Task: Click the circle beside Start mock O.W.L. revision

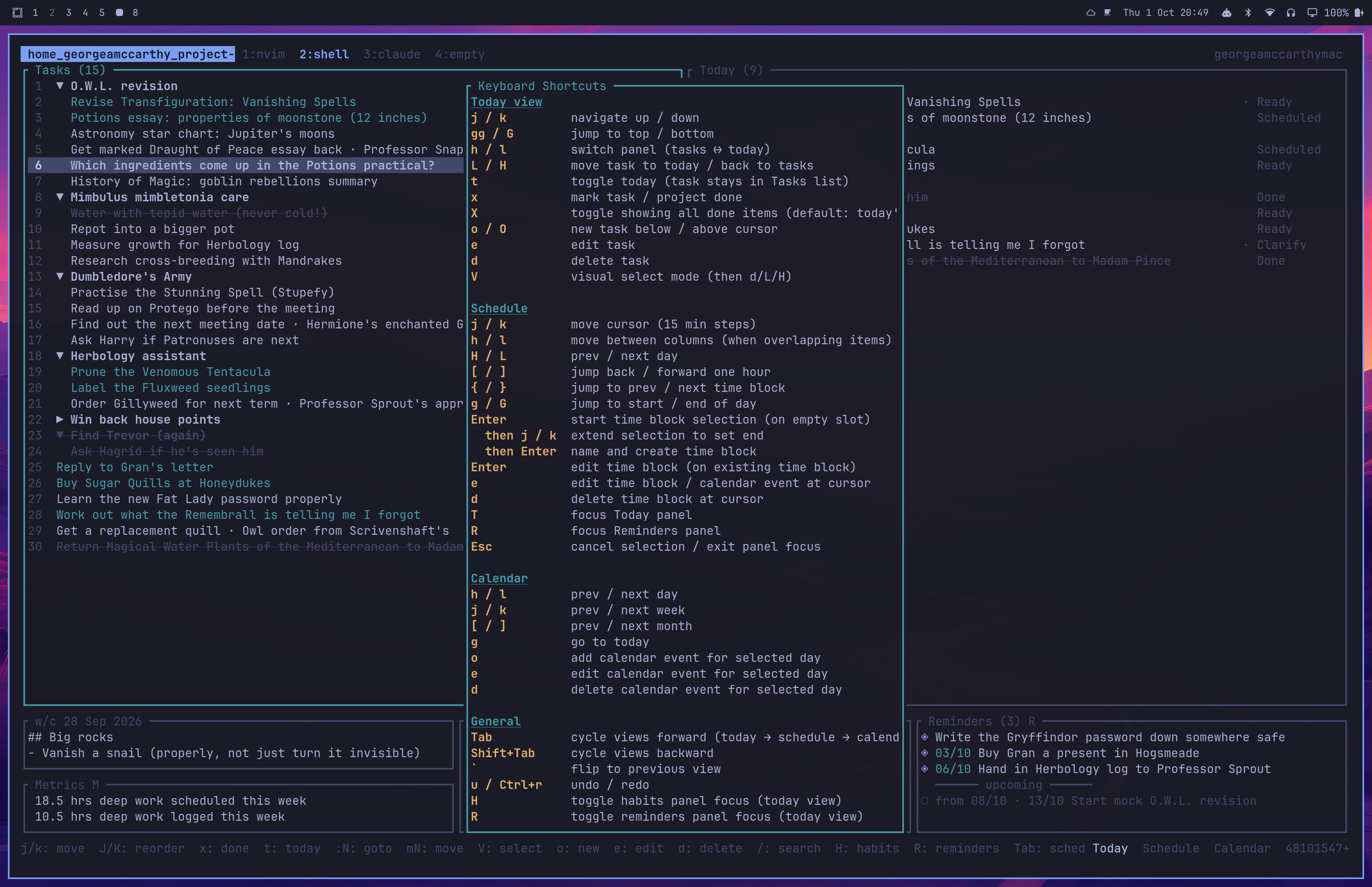Action: click(925, 800)
